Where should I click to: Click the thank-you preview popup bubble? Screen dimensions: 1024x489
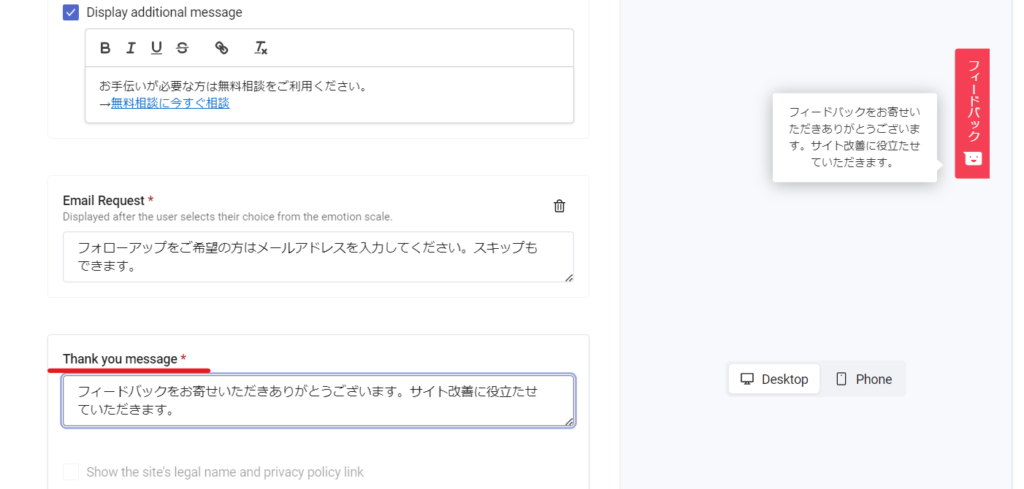pos(854,137)
